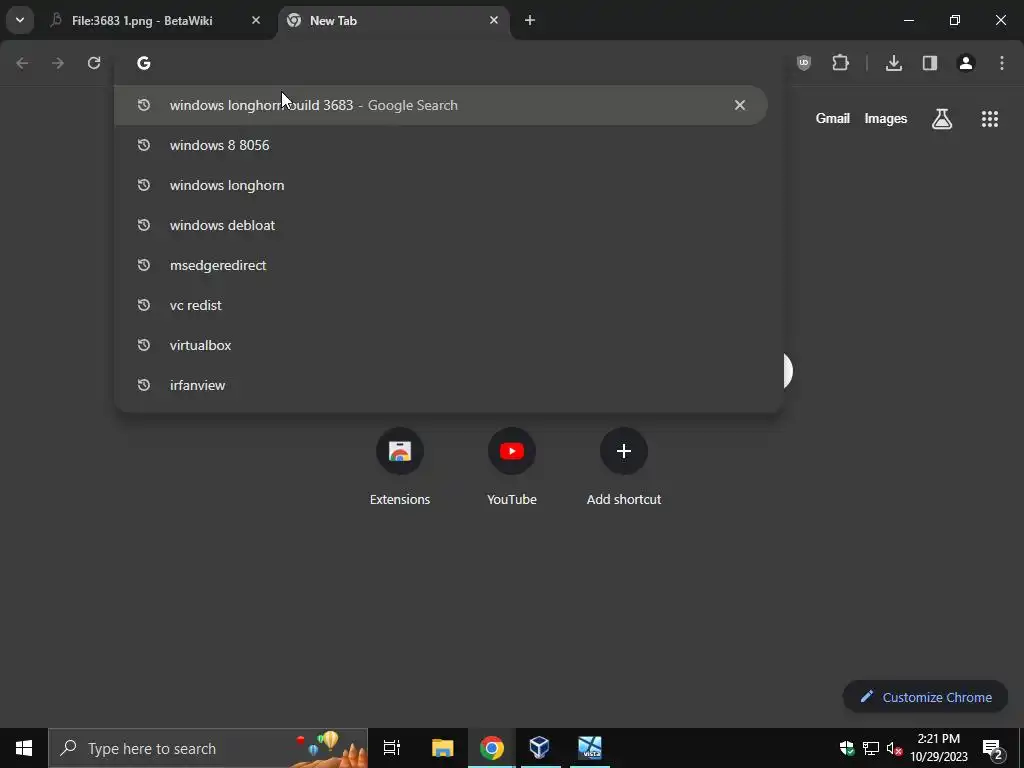Open the notification center icon
The width and height of the screenshot is (1024, 768).
(993, 748)
